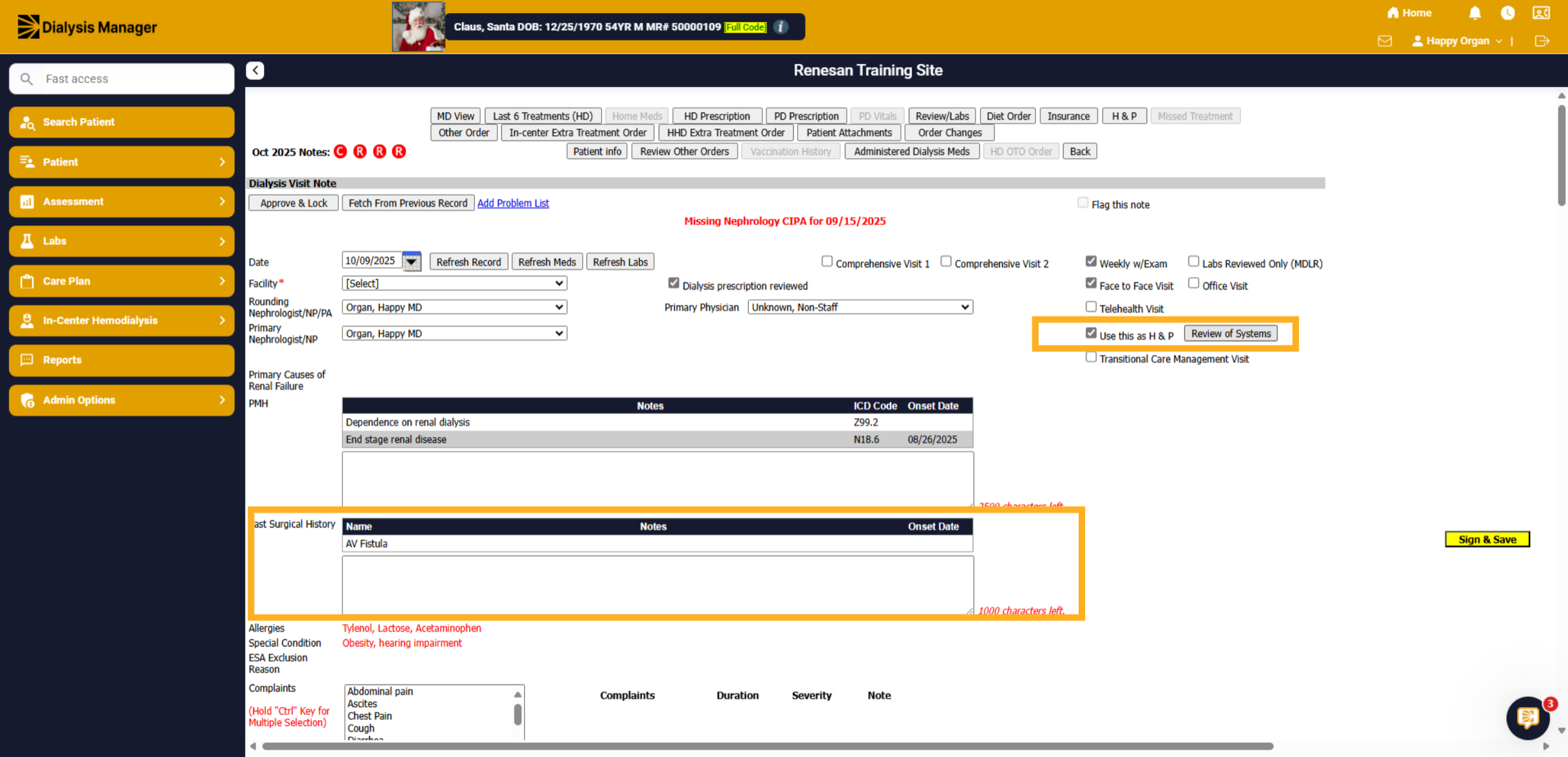1568x757 pixels.
Task: Toggle Dialysis prescription reviewed checkbox
Action: coord(674,283)
